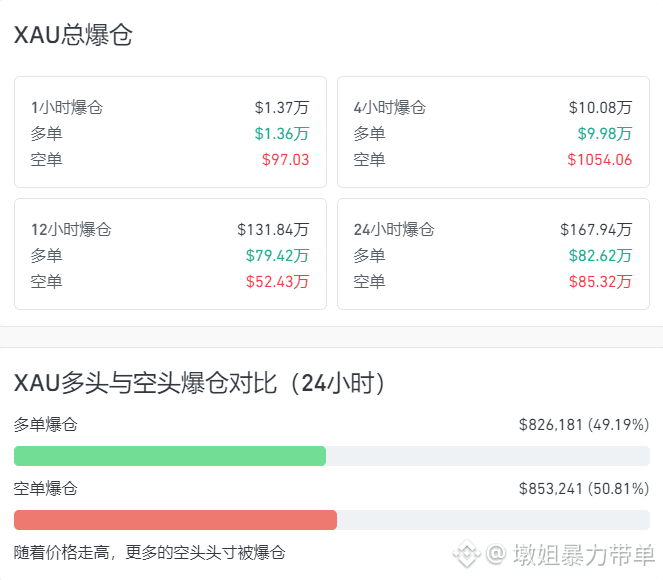Select the 1小时爆仓 card

coord(170,132)
